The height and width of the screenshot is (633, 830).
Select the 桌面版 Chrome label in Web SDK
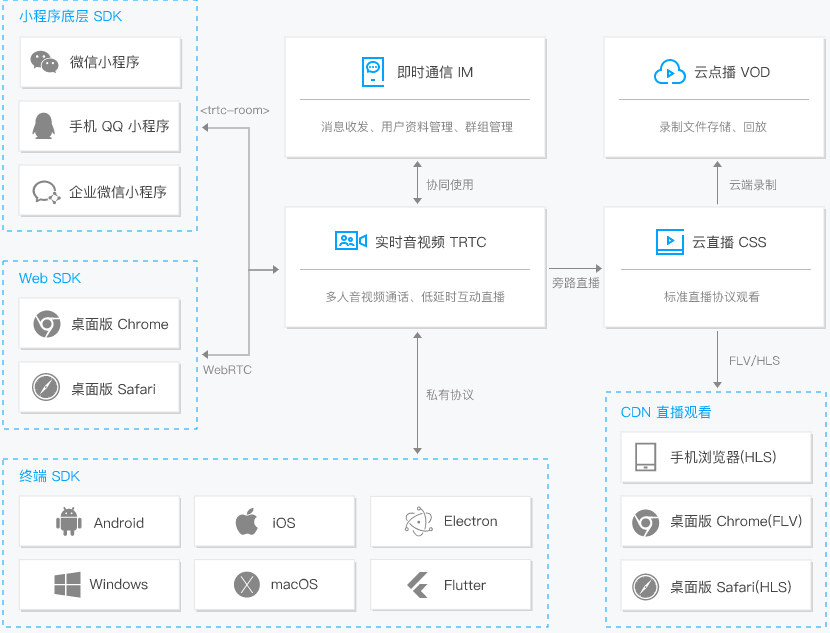120,324
